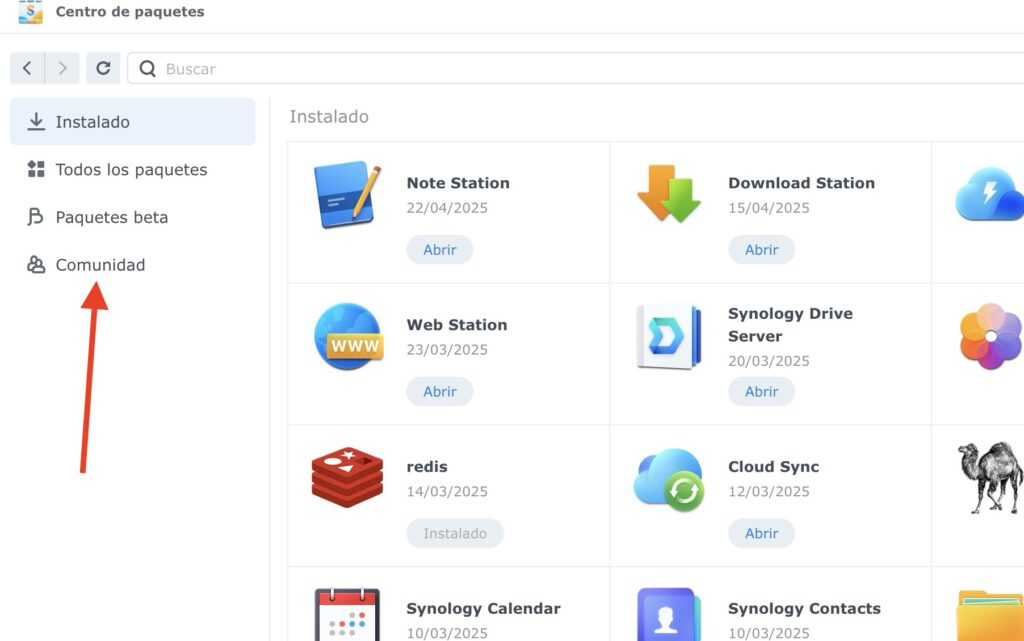
Task: Click the Download Station arrows icon
Action: point(669,194)
